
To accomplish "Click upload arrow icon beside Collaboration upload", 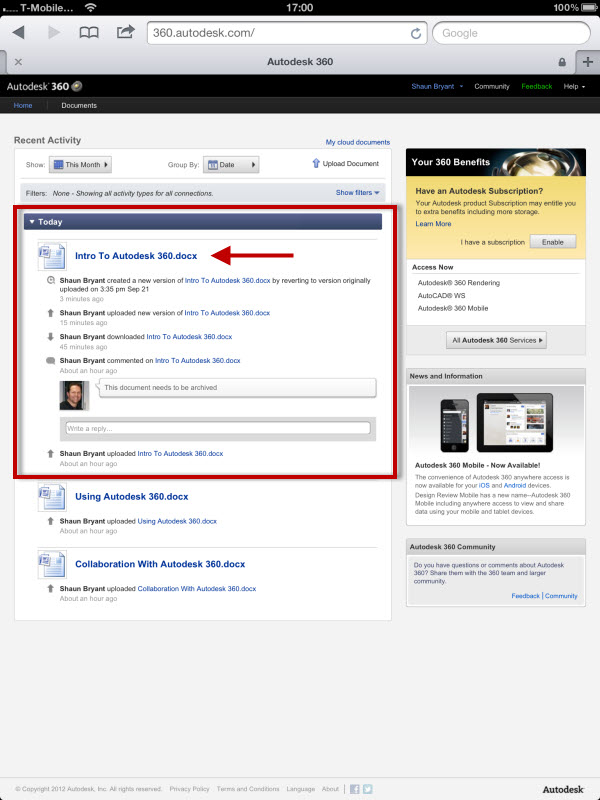I will click(x=50, y=588).
